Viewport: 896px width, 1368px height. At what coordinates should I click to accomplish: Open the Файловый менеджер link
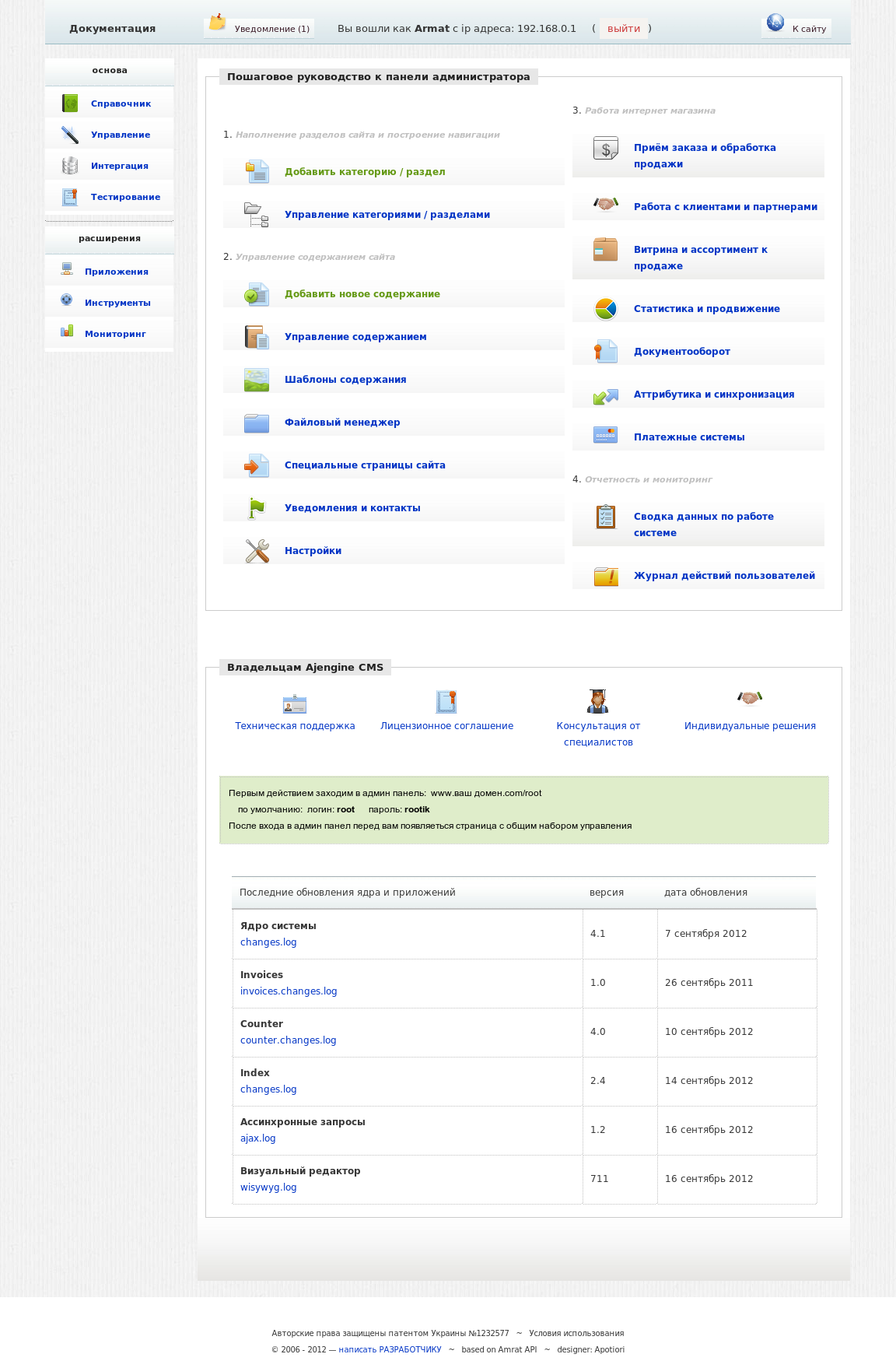pyautogui.click(x=342, y=423)
